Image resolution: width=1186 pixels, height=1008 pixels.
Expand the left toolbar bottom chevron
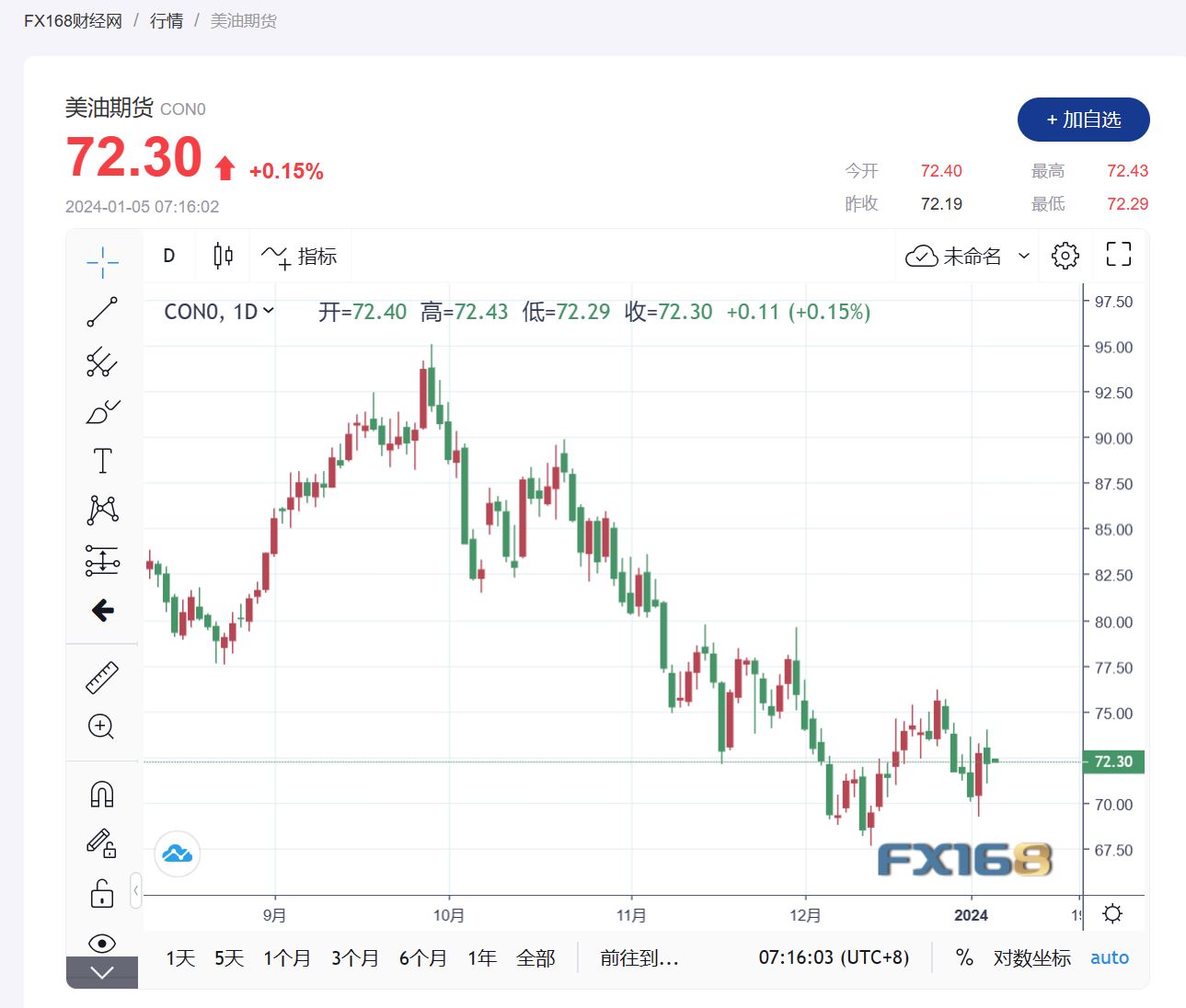pos(102,973)
